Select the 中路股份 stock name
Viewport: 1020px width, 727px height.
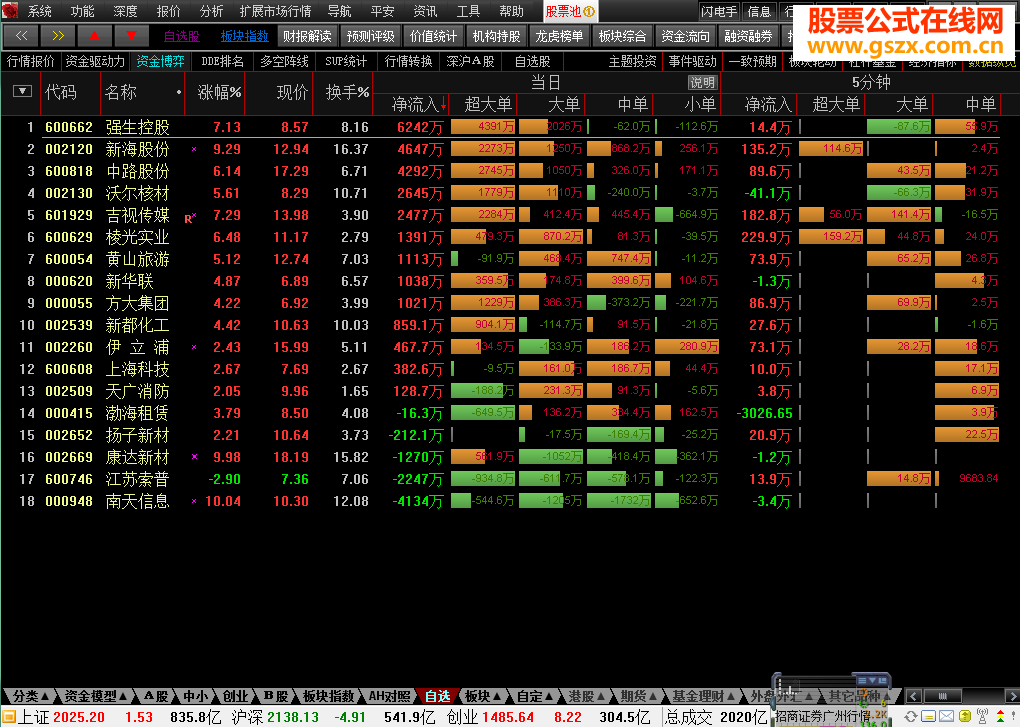coord(137,171)
